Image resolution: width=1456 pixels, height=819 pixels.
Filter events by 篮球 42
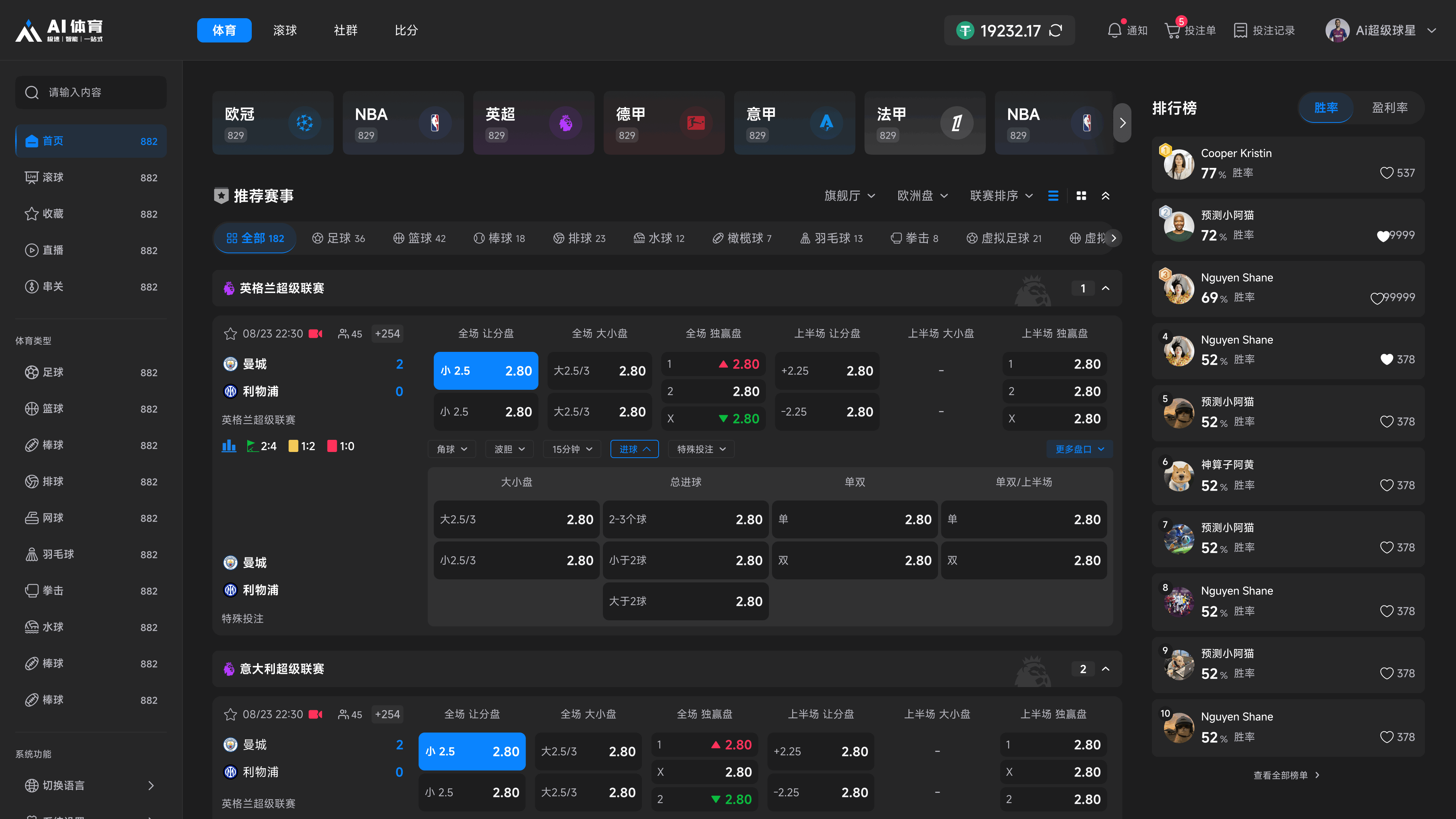(x=419, y=238)
